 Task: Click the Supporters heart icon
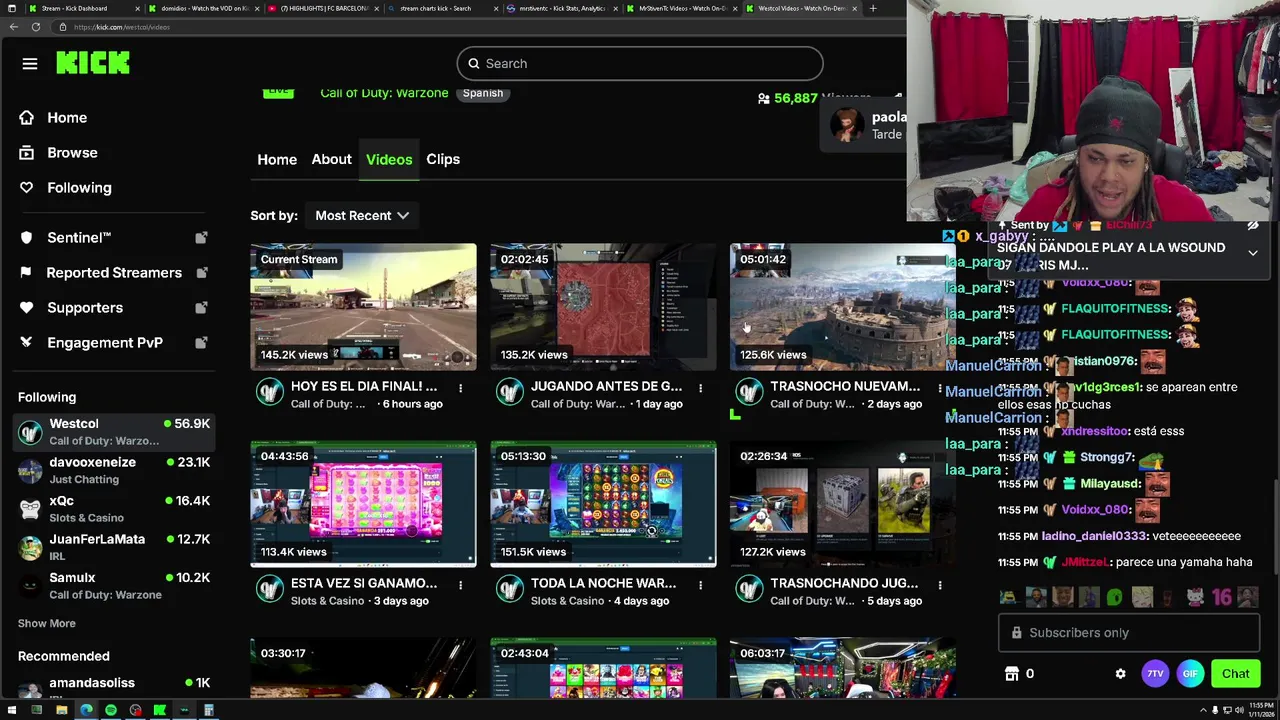click(x=27, y=308)
